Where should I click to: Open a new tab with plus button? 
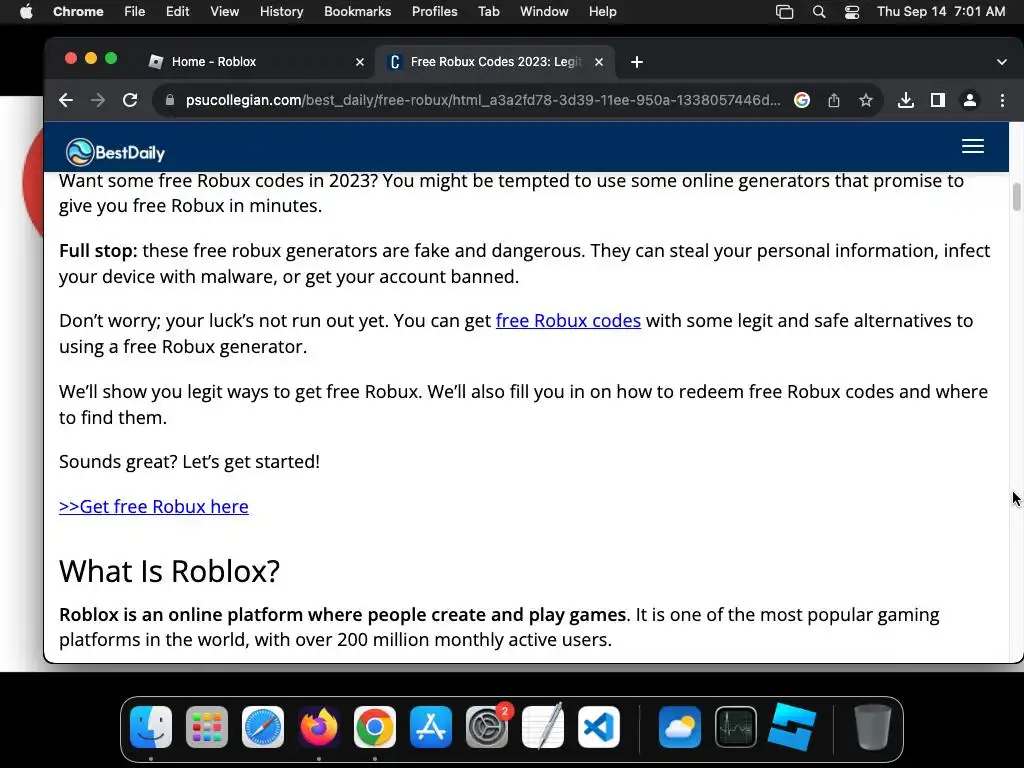[637, 62]
